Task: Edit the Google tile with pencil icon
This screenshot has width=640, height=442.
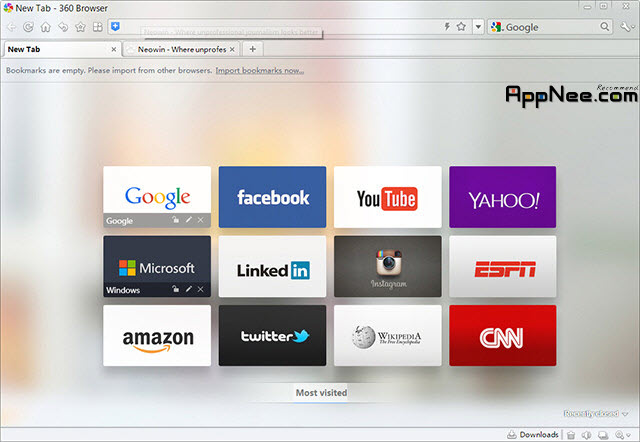Action: coord(189,220)
